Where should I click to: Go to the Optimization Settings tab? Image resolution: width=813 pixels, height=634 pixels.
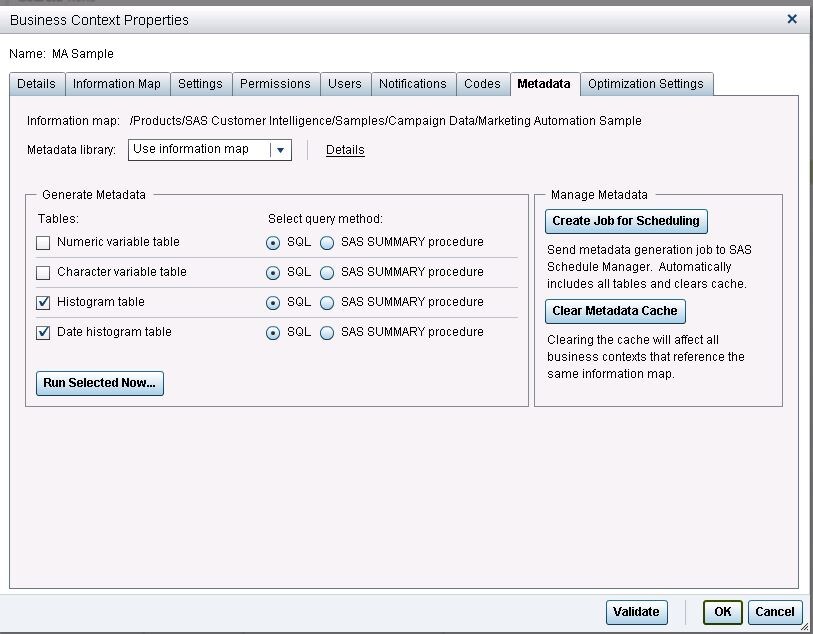[645, 84]
